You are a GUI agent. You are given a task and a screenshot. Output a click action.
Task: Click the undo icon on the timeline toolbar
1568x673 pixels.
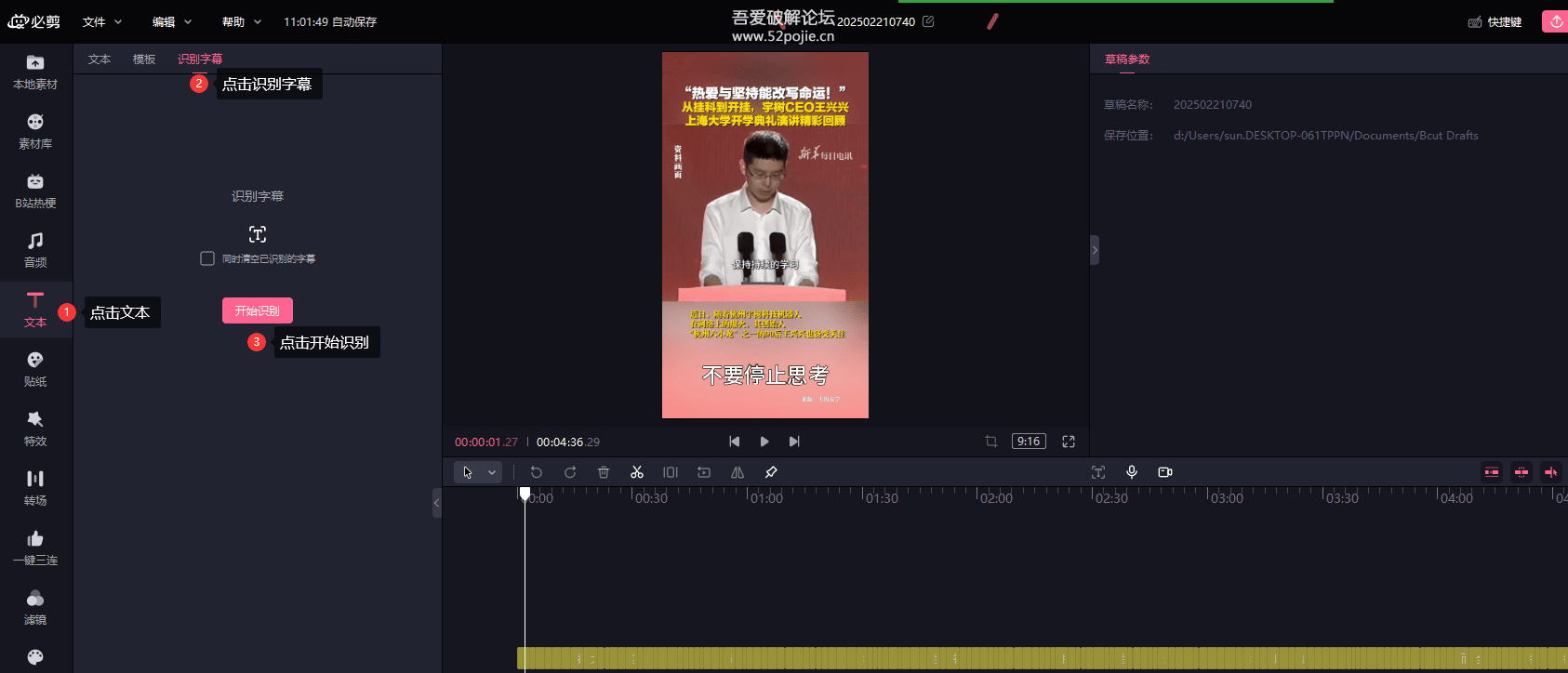(537, 472)
